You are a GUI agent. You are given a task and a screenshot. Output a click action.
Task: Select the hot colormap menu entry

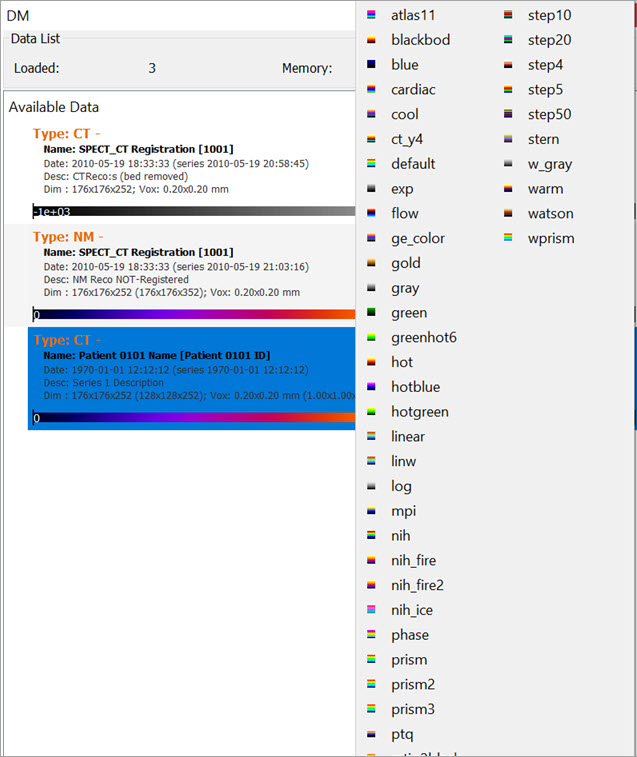coord(402,362)
